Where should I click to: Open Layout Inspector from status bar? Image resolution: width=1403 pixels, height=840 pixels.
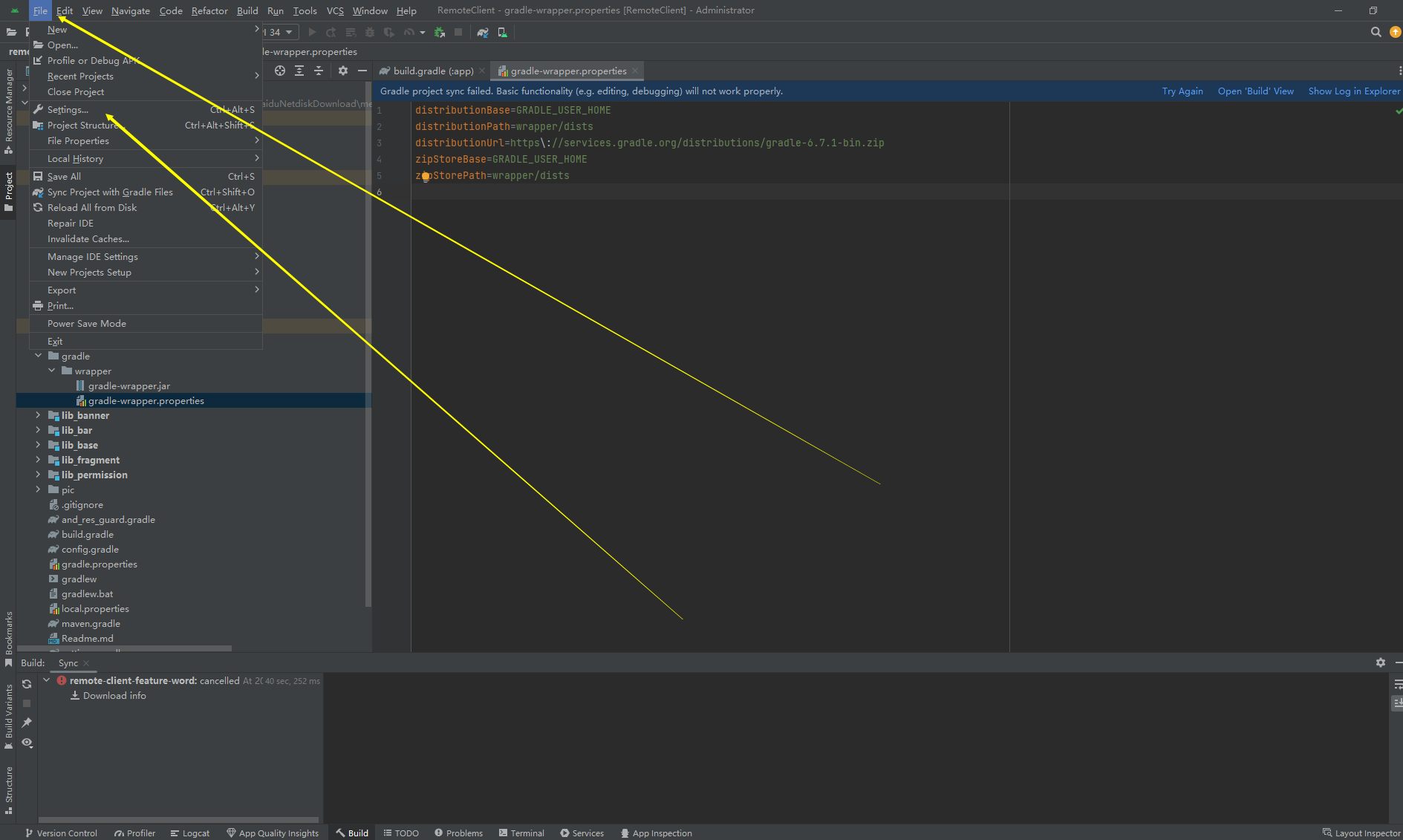click(x=1361, y=833)
